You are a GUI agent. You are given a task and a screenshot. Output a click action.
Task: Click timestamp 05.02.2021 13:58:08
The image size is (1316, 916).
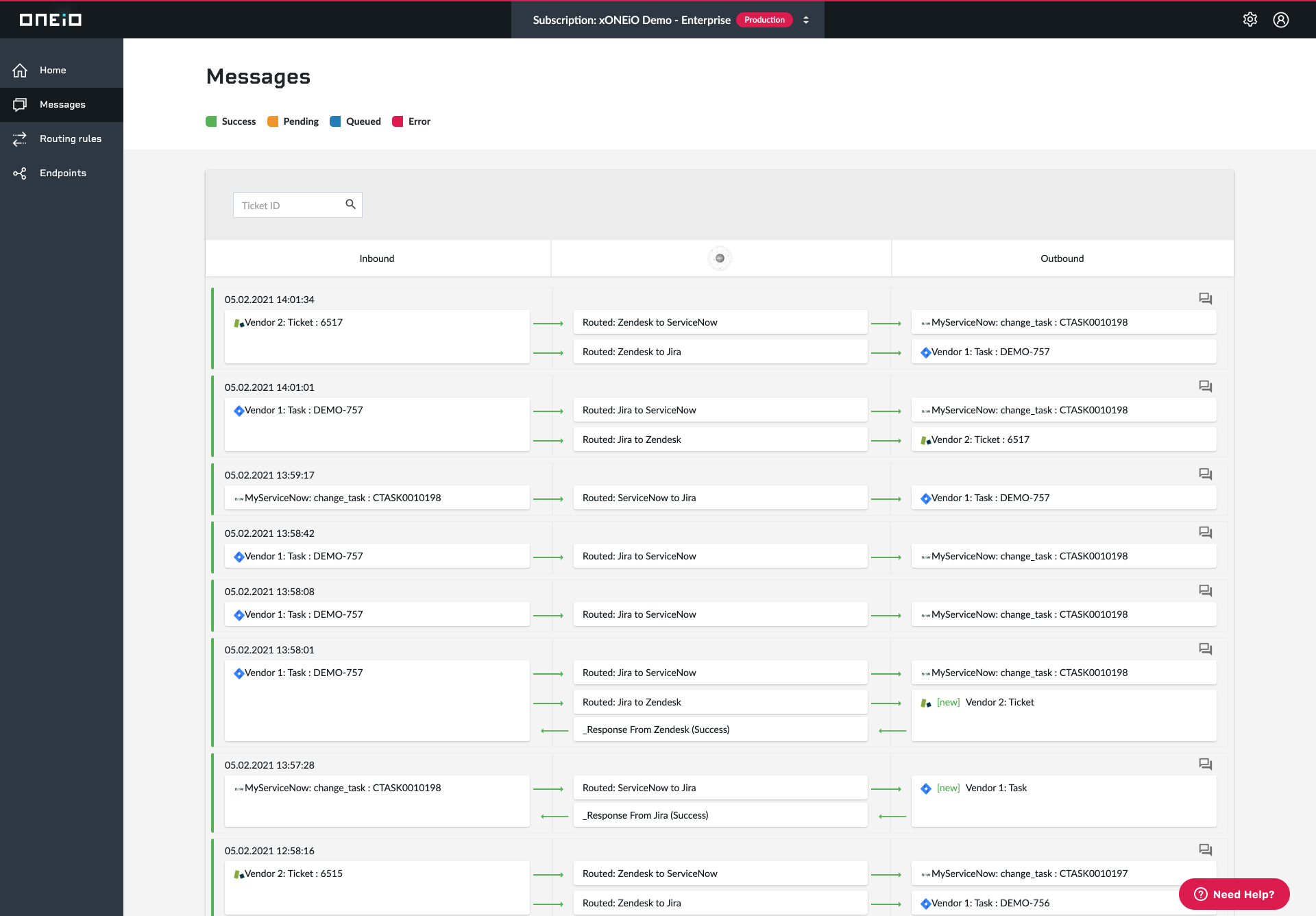[x=269, y=592]
